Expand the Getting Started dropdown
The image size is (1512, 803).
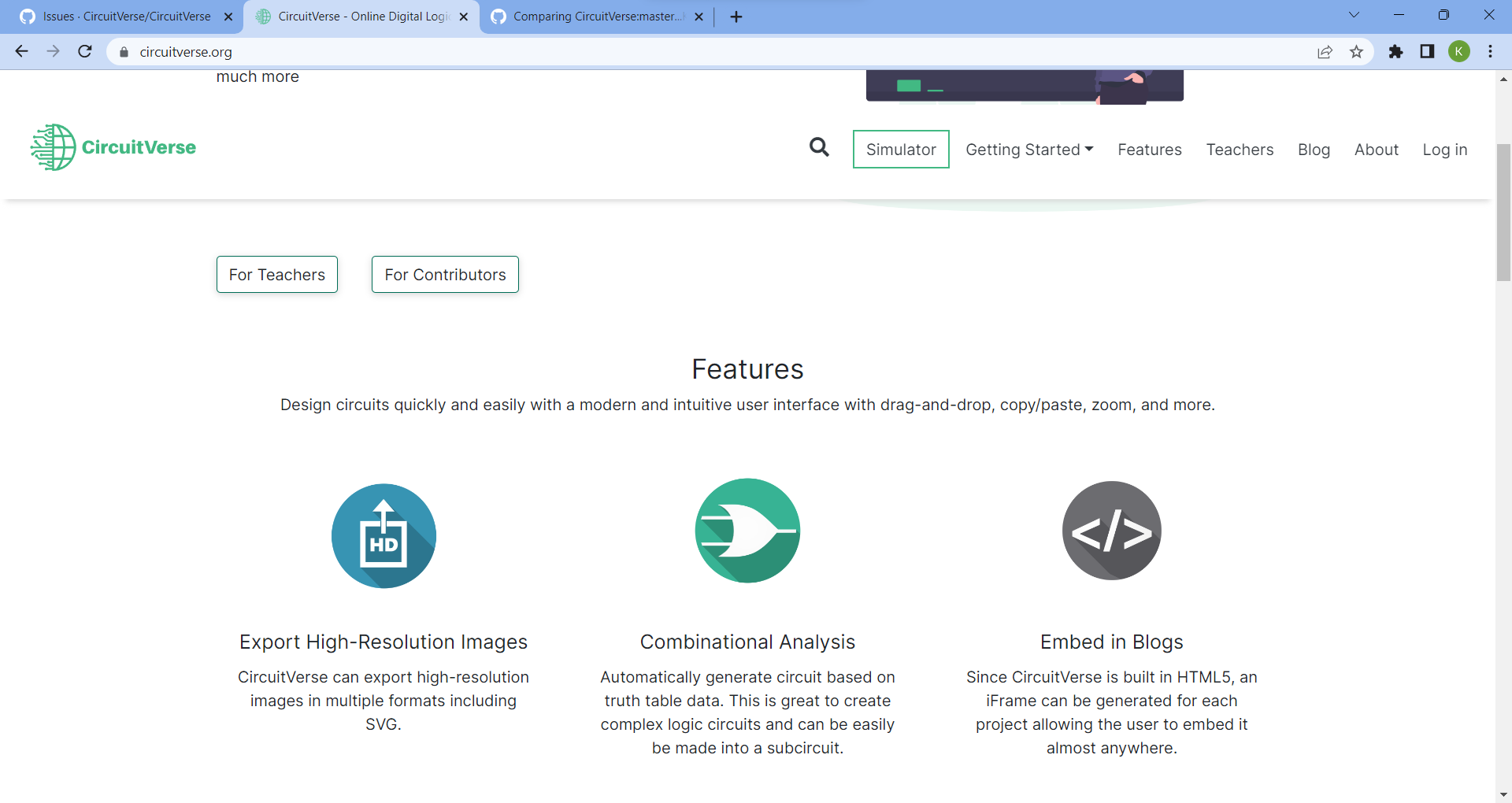tap(1029, 150)
